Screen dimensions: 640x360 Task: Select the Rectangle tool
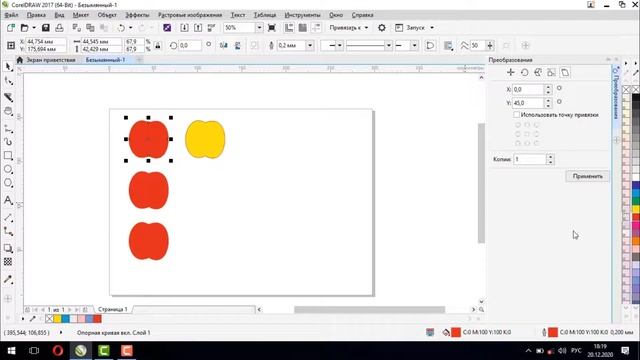coord(8,156)
